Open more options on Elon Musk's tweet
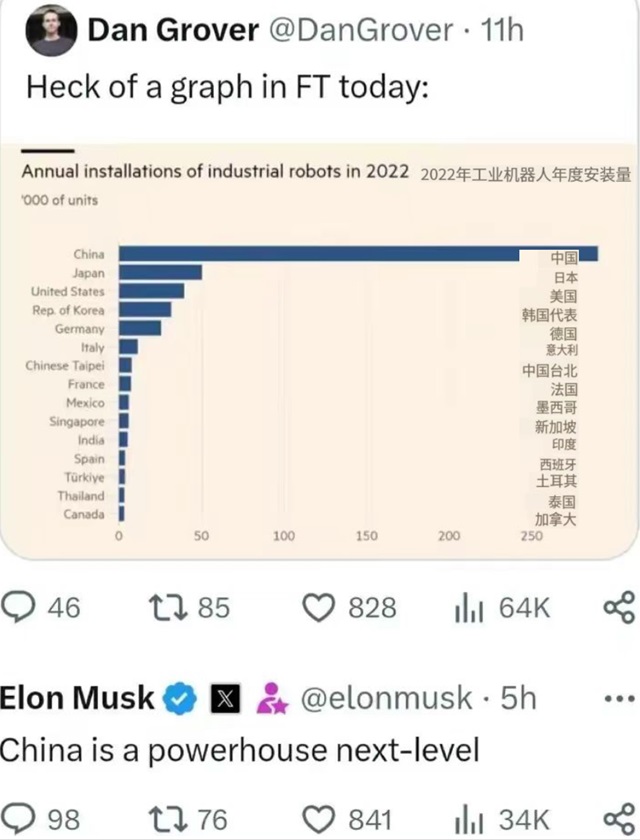 [x=619, y=699]
